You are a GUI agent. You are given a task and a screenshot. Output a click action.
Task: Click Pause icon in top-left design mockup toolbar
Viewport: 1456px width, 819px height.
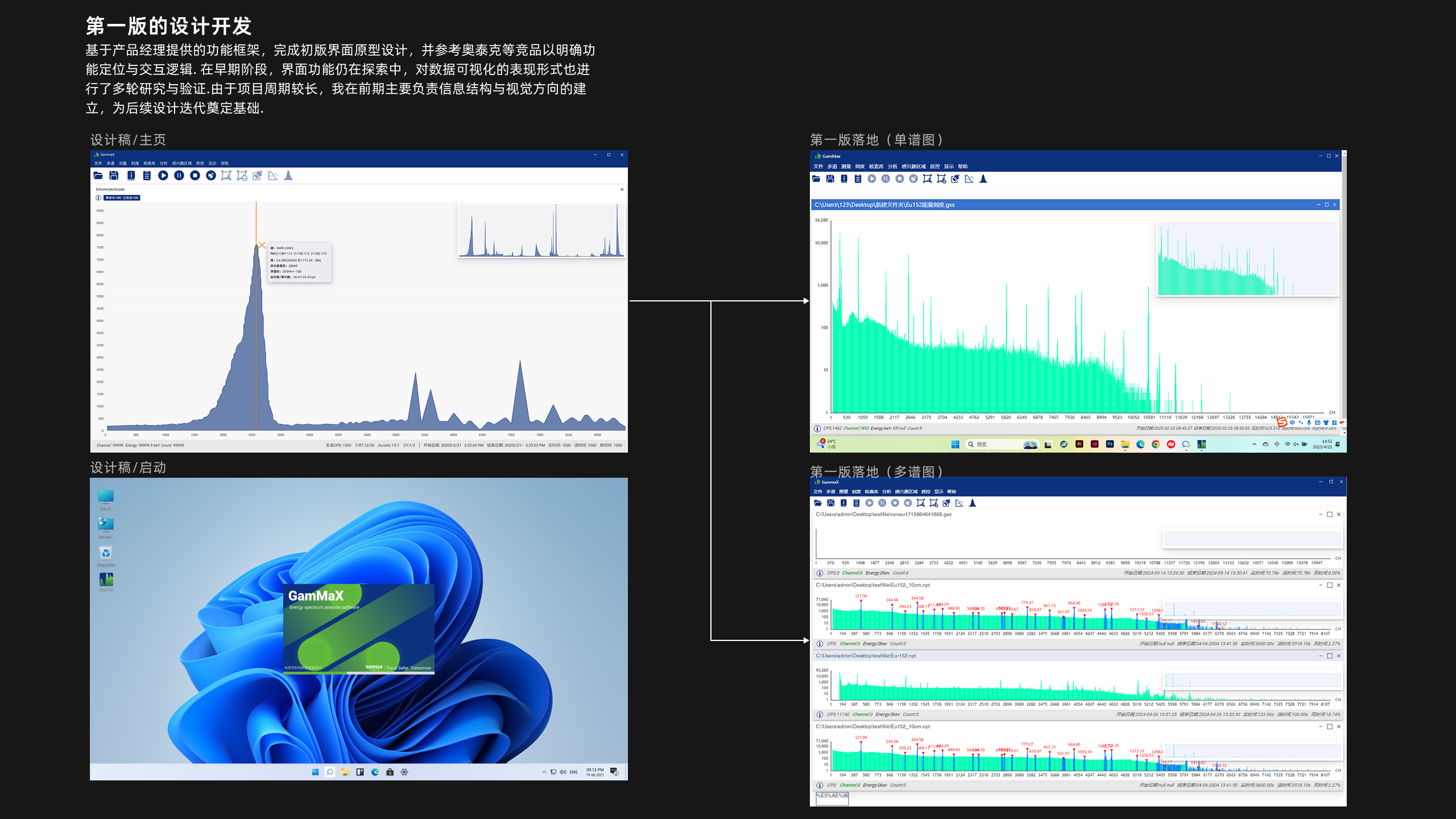pyautogui.click(x=179, y=176)
